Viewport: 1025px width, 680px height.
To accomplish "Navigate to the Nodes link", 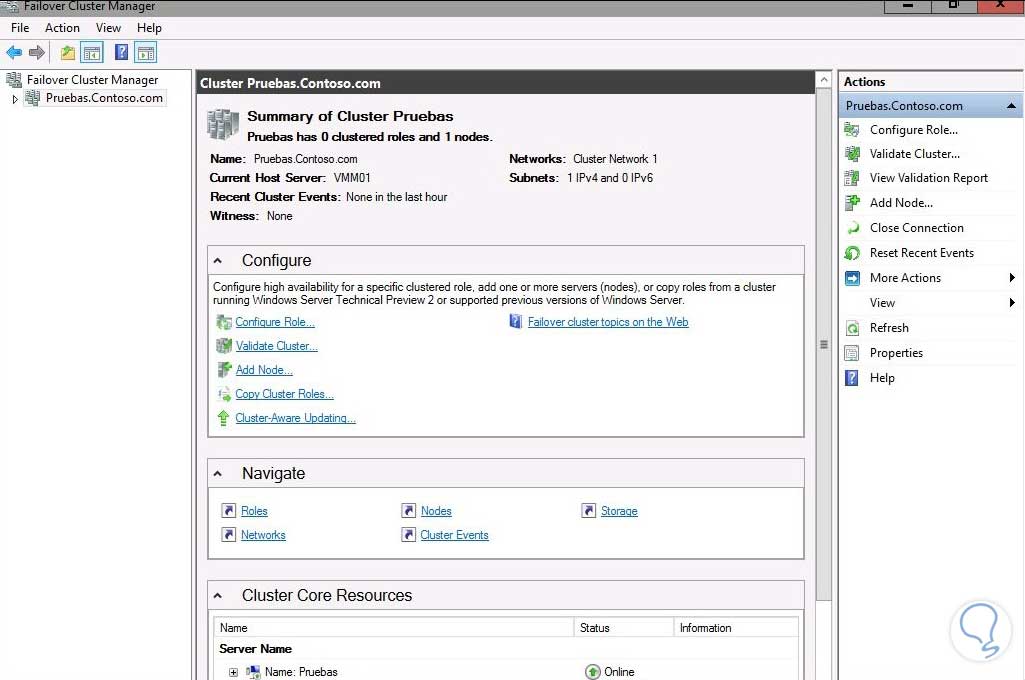I will [436, 511].
